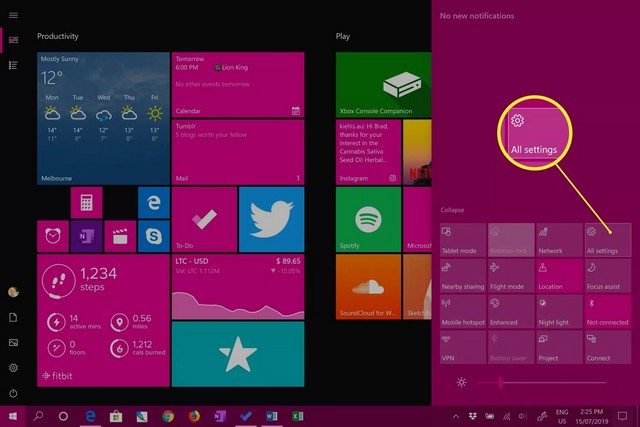
Task: Open the VPN quick action
Action: 463,347
